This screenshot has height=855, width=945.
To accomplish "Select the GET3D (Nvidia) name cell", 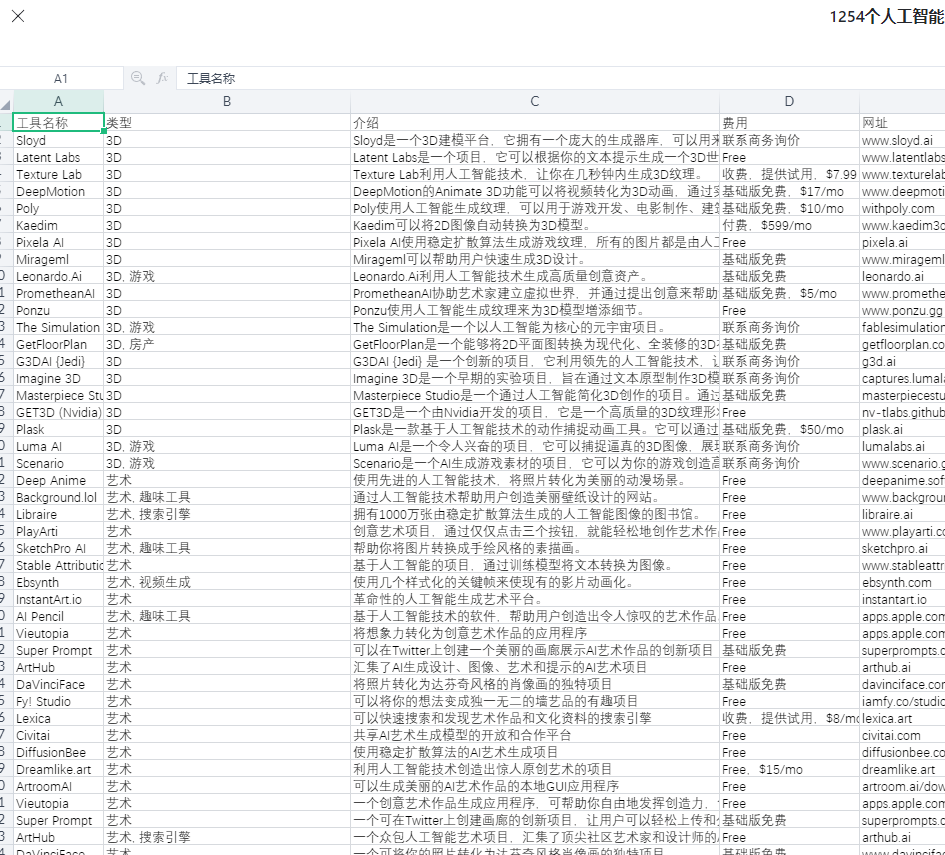I will 58,412.
